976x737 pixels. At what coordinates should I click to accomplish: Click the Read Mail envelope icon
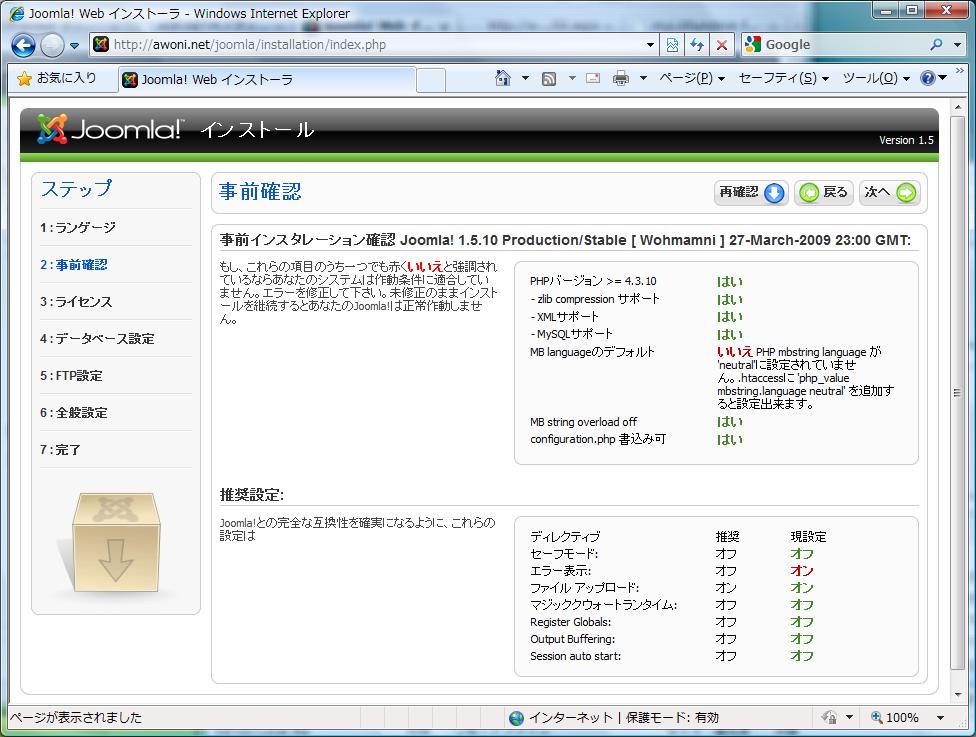pyautogui.click(x=593, y=78)
